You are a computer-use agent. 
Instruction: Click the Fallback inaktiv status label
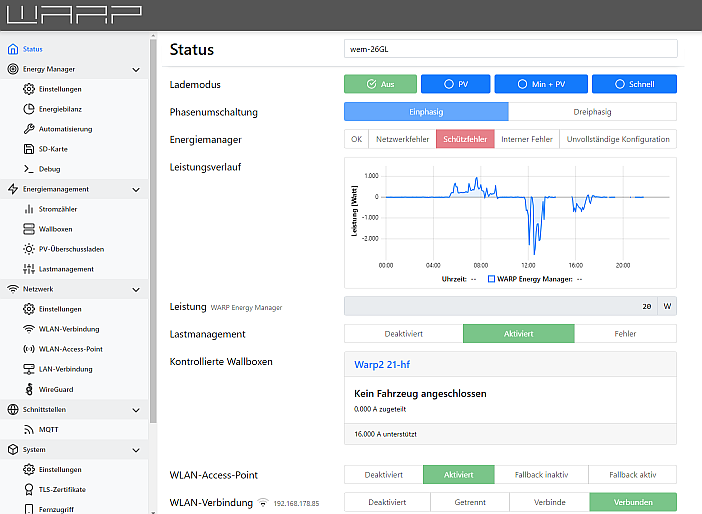[541, 475]
